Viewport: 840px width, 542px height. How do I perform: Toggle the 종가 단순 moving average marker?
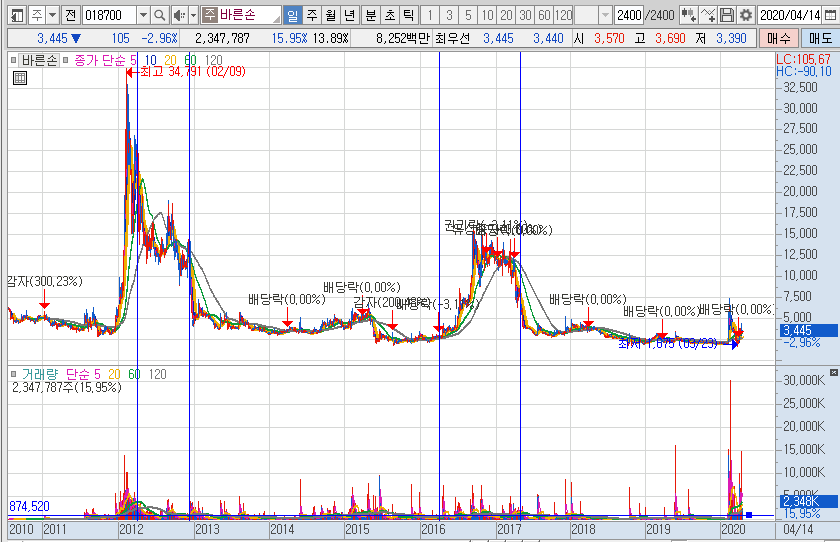coord(68,60)
